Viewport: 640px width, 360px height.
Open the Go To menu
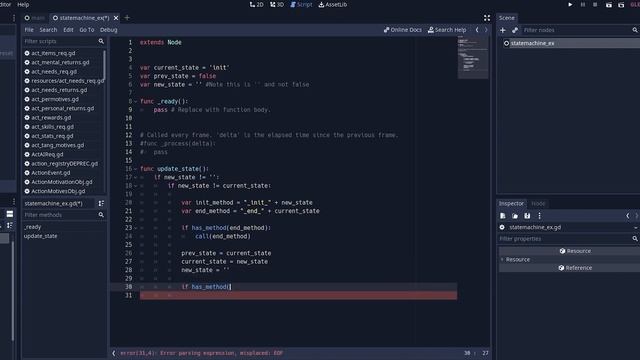pyautogui.click(x=87, y=30)
